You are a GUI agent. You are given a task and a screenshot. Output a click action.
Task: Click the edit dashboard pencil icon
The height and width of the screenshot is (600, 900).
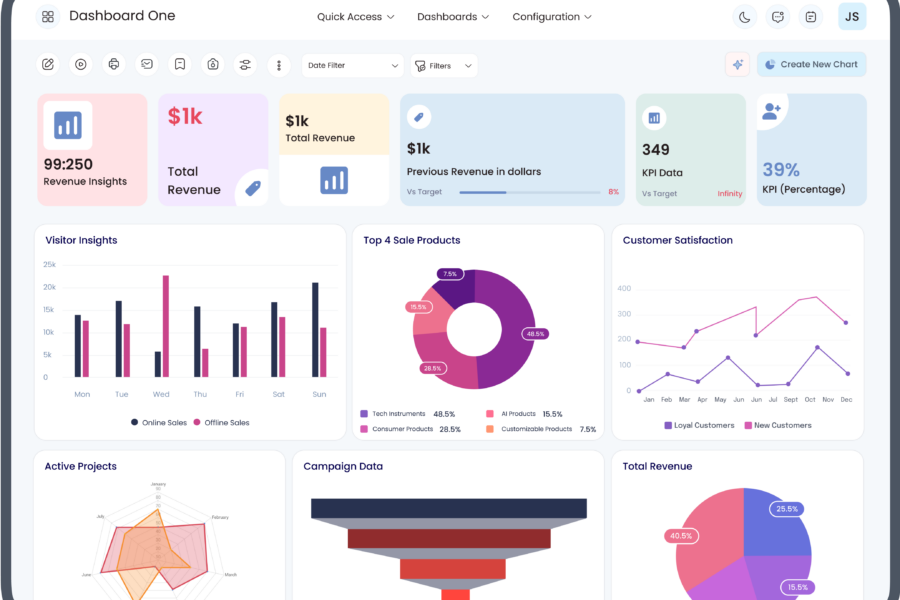(48, 65)
